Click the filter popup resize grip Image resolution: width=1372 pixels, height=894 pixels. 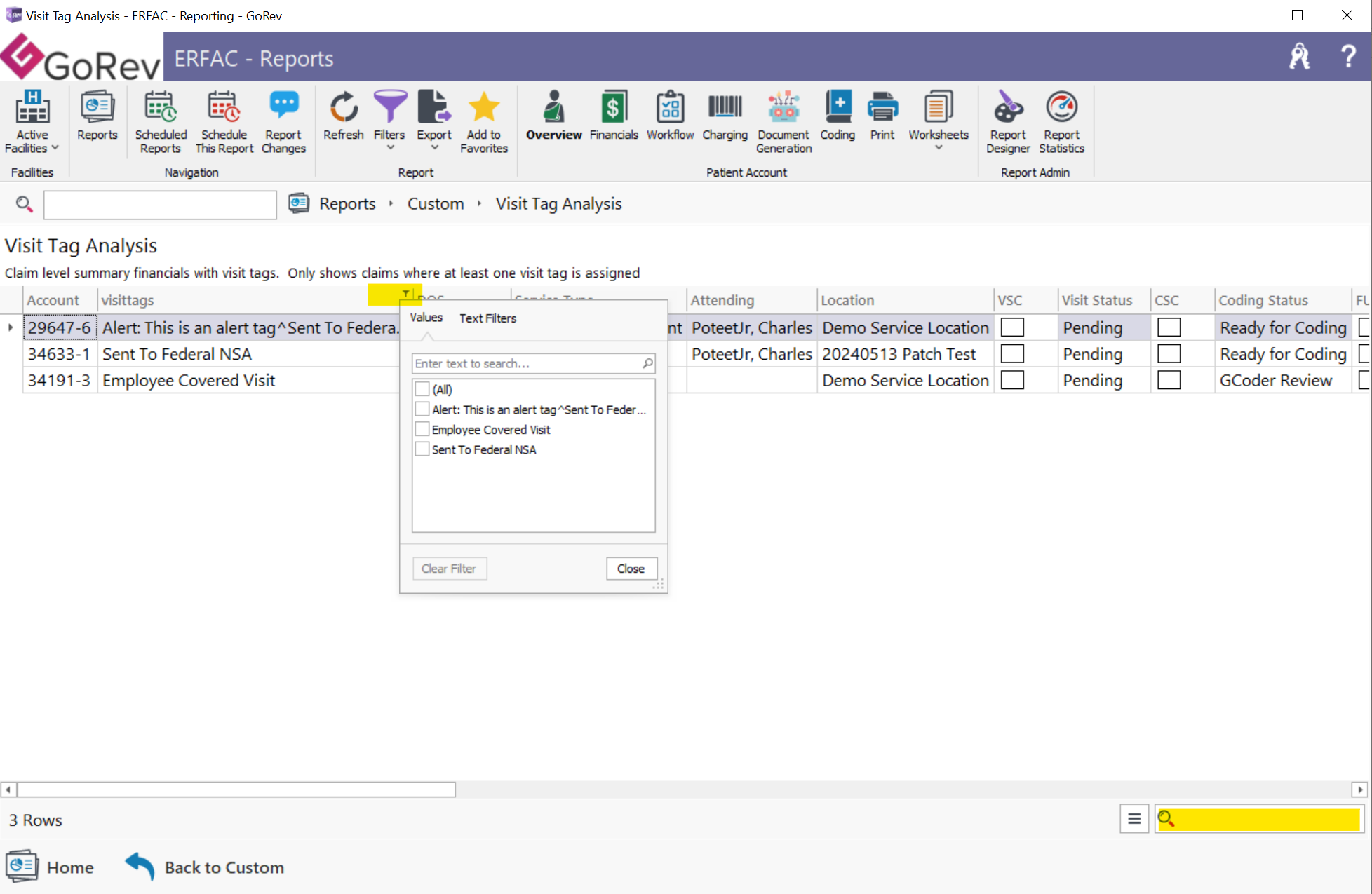tap(659, 584)
